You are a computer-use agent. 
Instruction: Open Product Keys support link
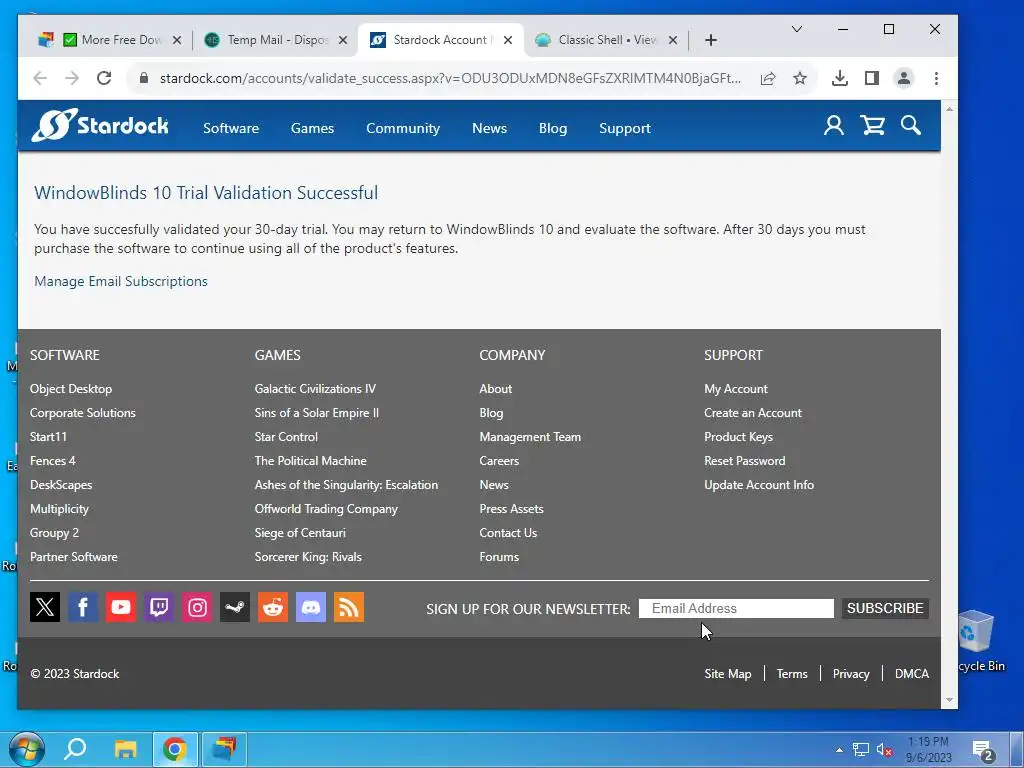tap(738, 436)
